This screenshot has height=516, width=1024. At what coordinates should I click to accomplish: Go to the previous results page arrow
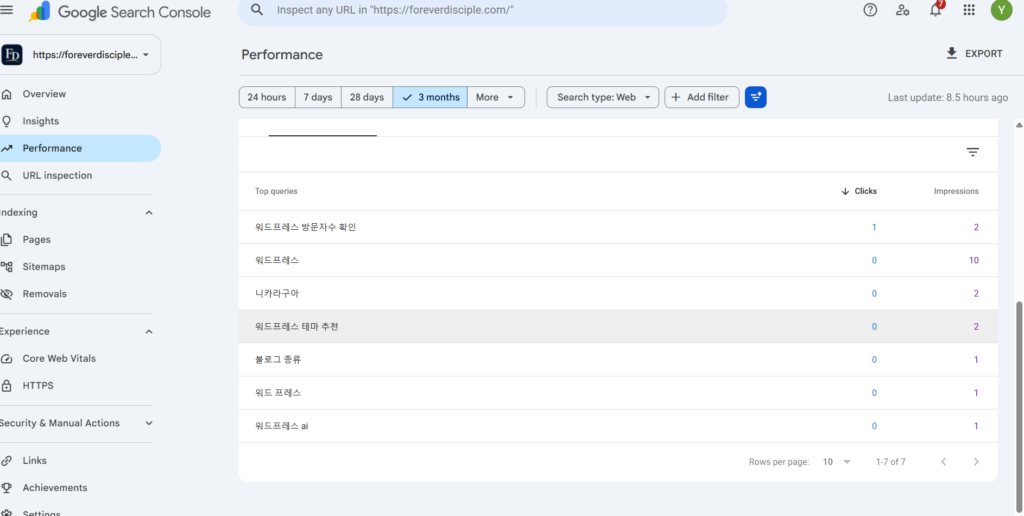coord(943,462)
